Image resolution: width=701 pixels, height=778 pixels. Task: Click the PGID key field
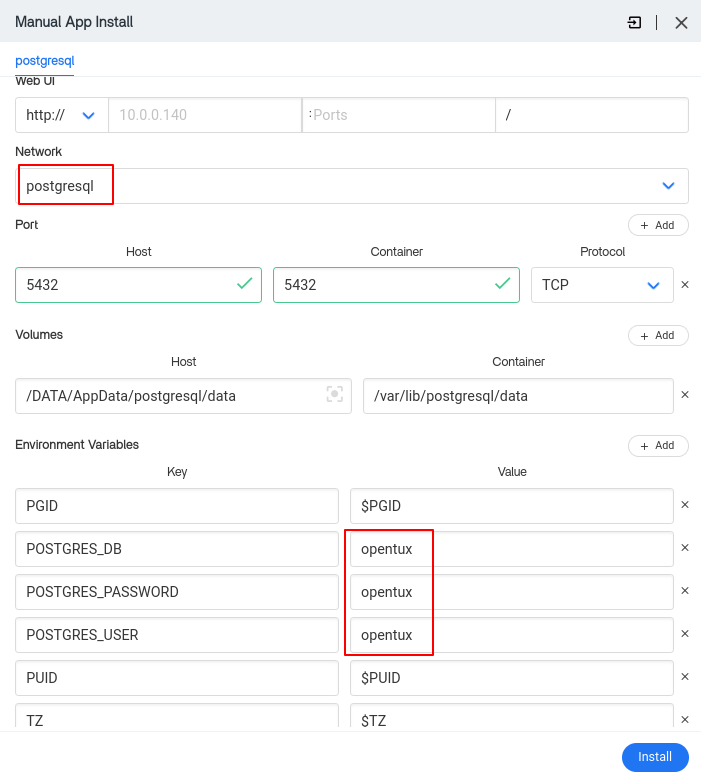[x=177, y=506]
